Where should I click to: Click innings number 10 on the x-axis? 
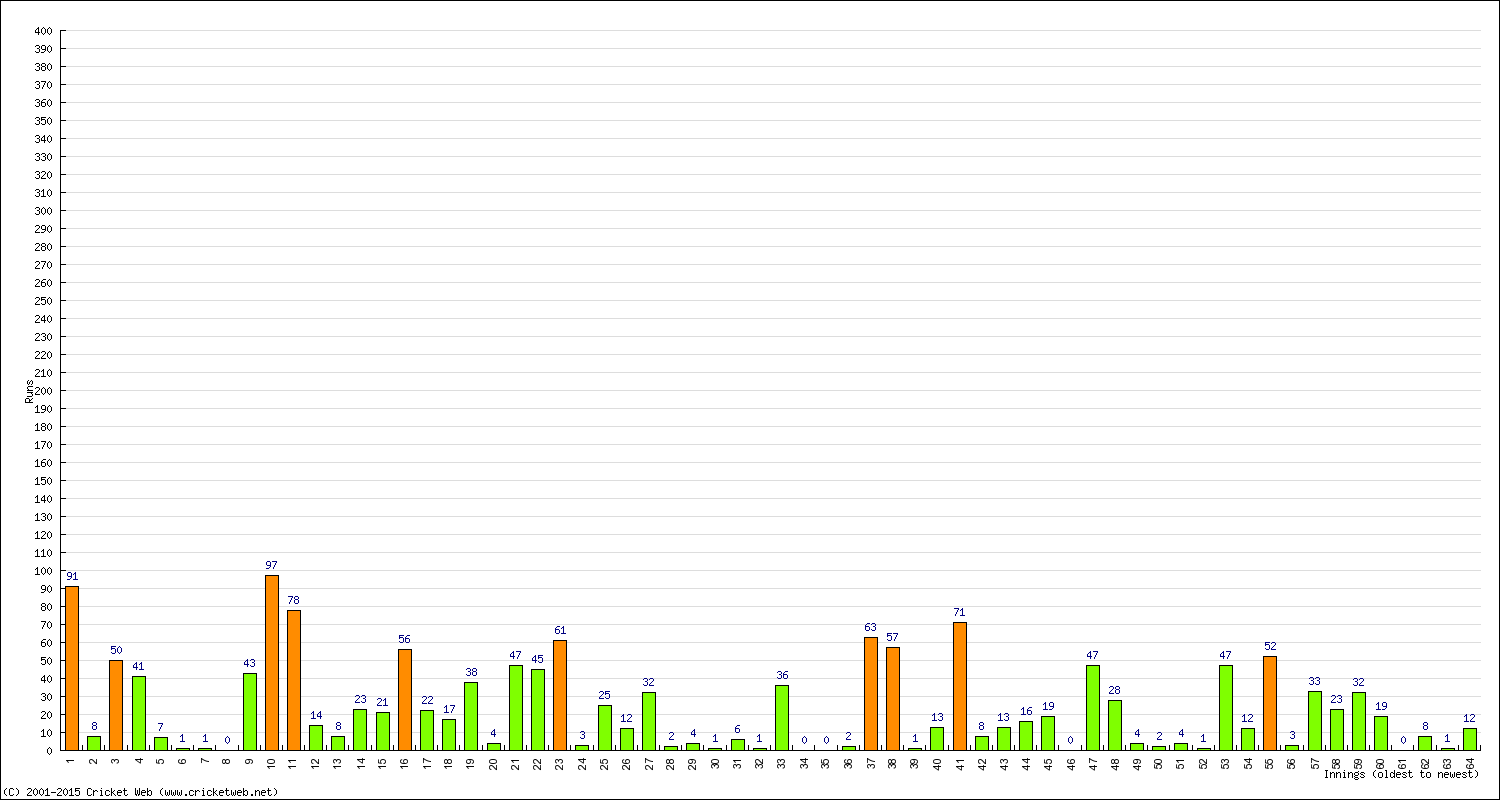click(272, 762)
